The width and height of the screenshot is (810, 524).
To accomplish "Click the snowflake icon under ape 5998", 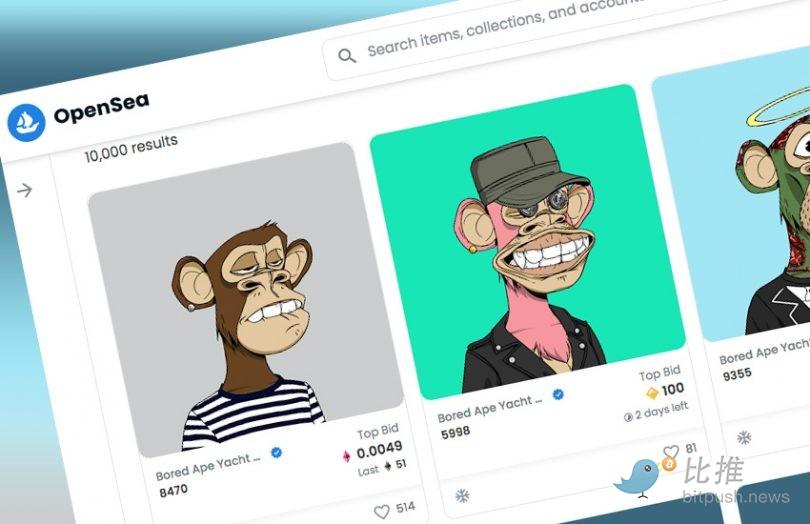I will [x=462, y=495].
